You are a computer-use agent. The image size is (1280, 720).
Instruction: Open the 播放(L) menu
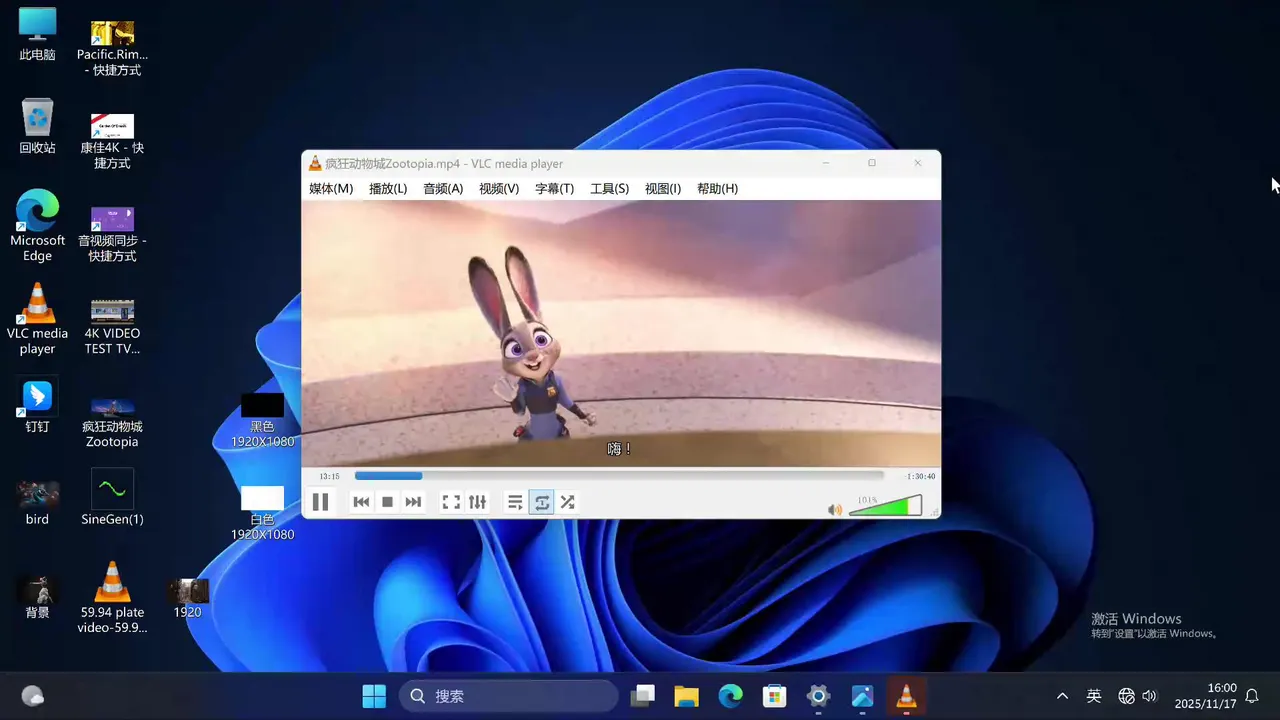[388, 188]
